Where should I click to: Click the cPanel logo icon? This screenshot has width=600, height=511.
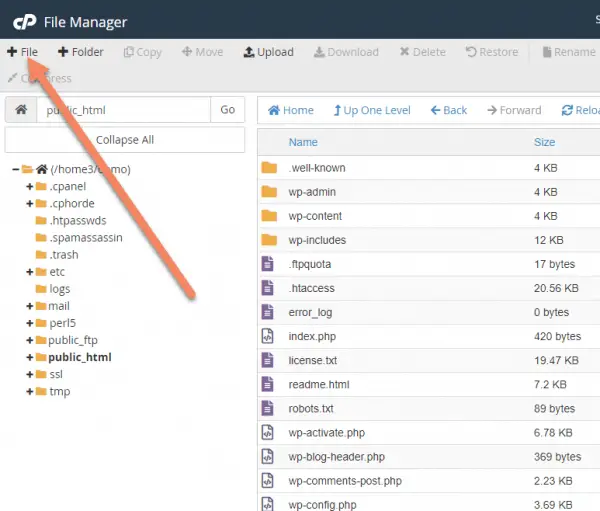[x=25, y=22]
